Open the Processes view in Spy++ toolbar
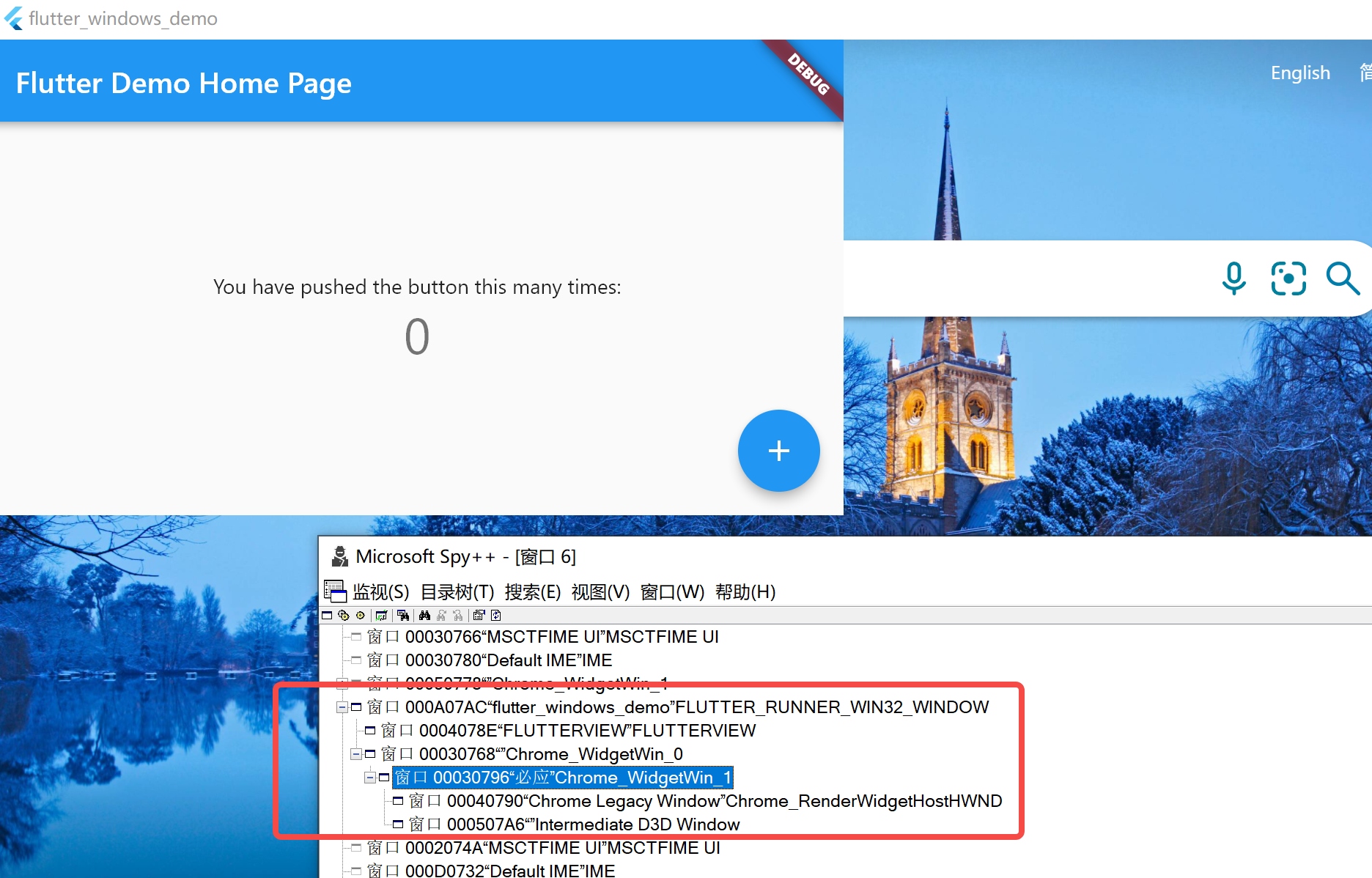1372x878 pixels. pos(344,616)
